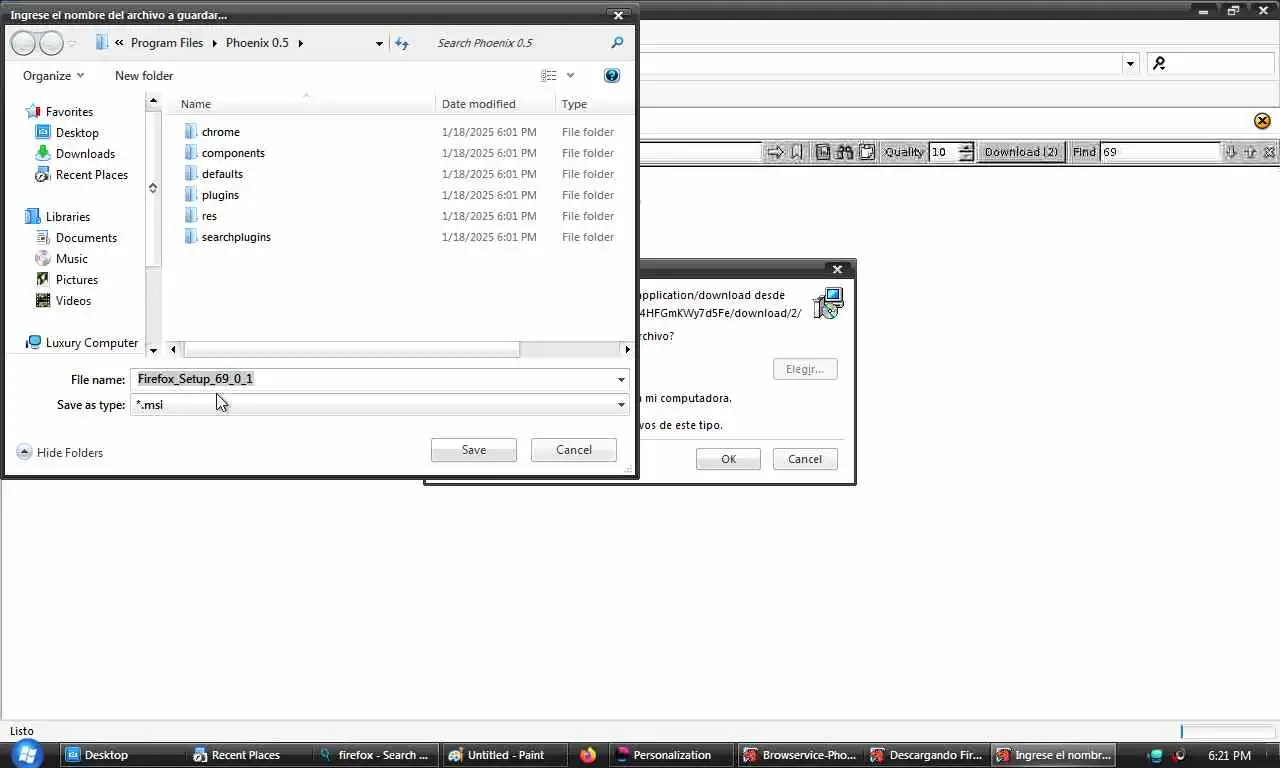Open the plugins folder
The height and width of the screenshot is (768, 1280).
click(220, 195)
